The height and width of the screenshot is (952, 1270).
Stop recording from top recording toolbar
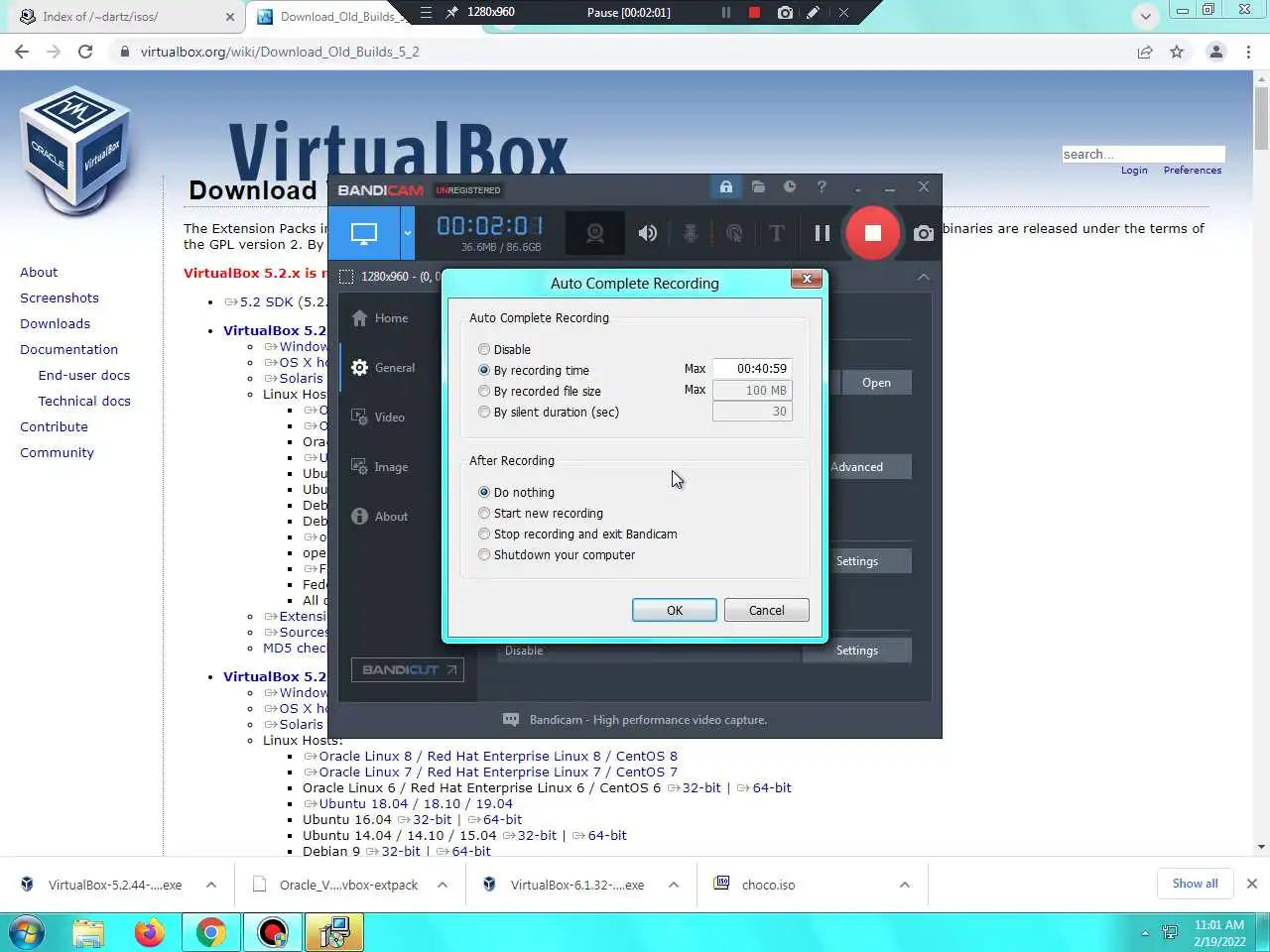point(754,13)
